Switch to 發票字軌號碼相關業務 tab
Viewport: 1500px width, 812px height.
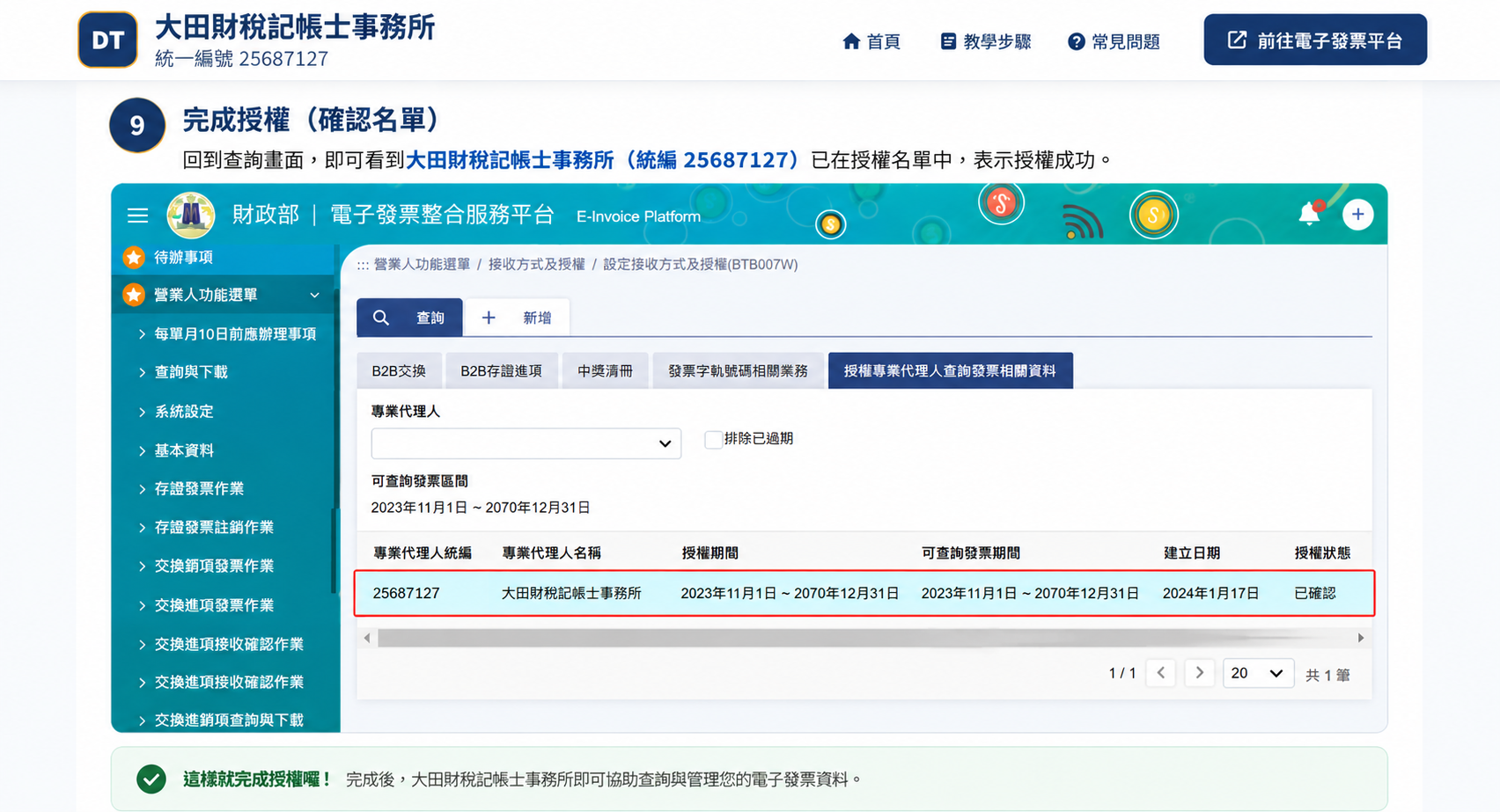pyautogui.click(x=738, y=371)
